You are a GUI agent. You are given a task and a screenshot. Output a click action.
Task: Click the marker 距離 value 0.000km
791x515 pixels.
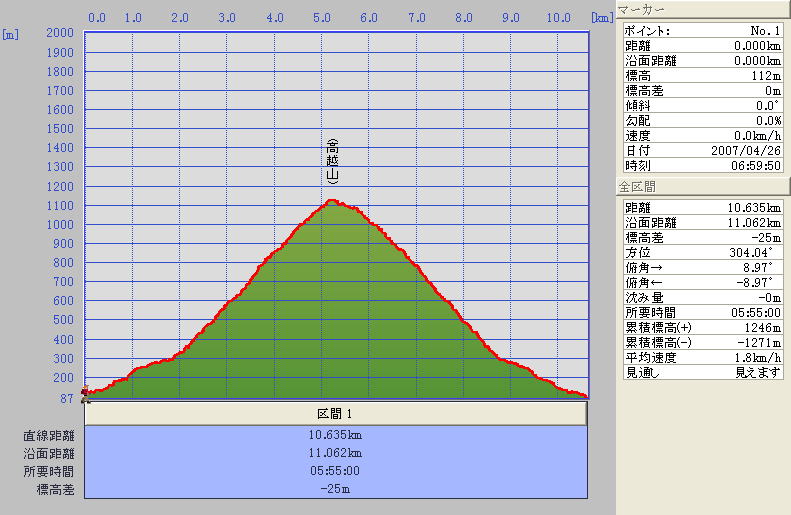(x=757, y=45)
